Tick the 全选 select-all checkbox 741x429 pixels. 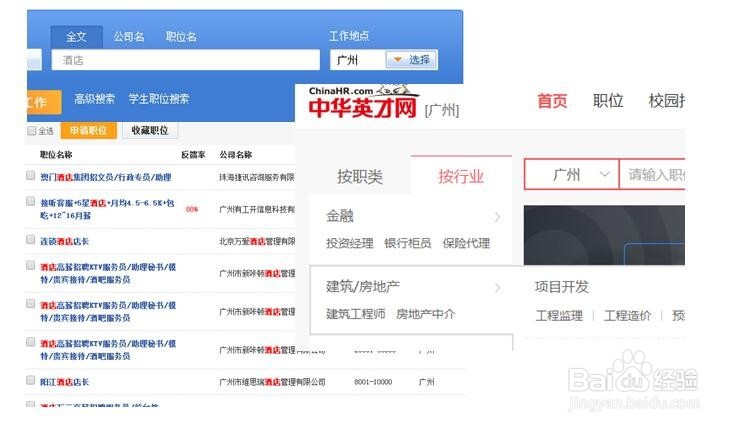pos(32,131)
